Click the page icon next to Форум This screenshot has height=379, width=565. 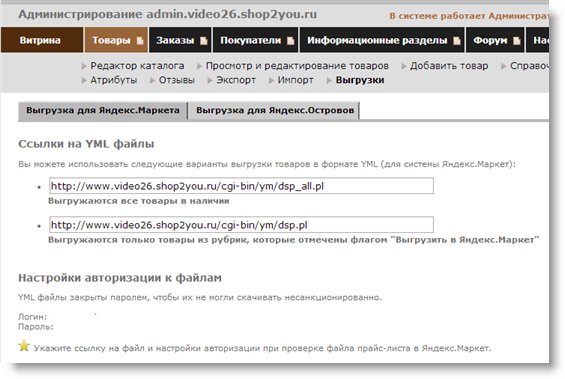516,41
